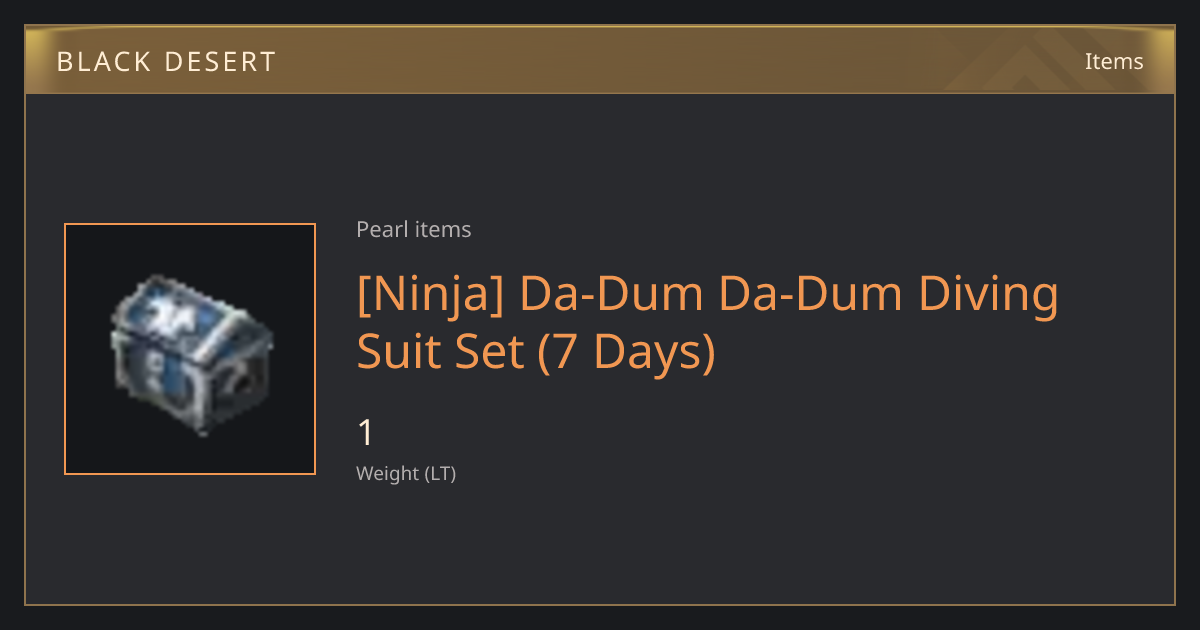Click the (7 Days) duration text
The width and height of the screenshot is (1200, 630).
pyautogui.click(x=627, y=353)
